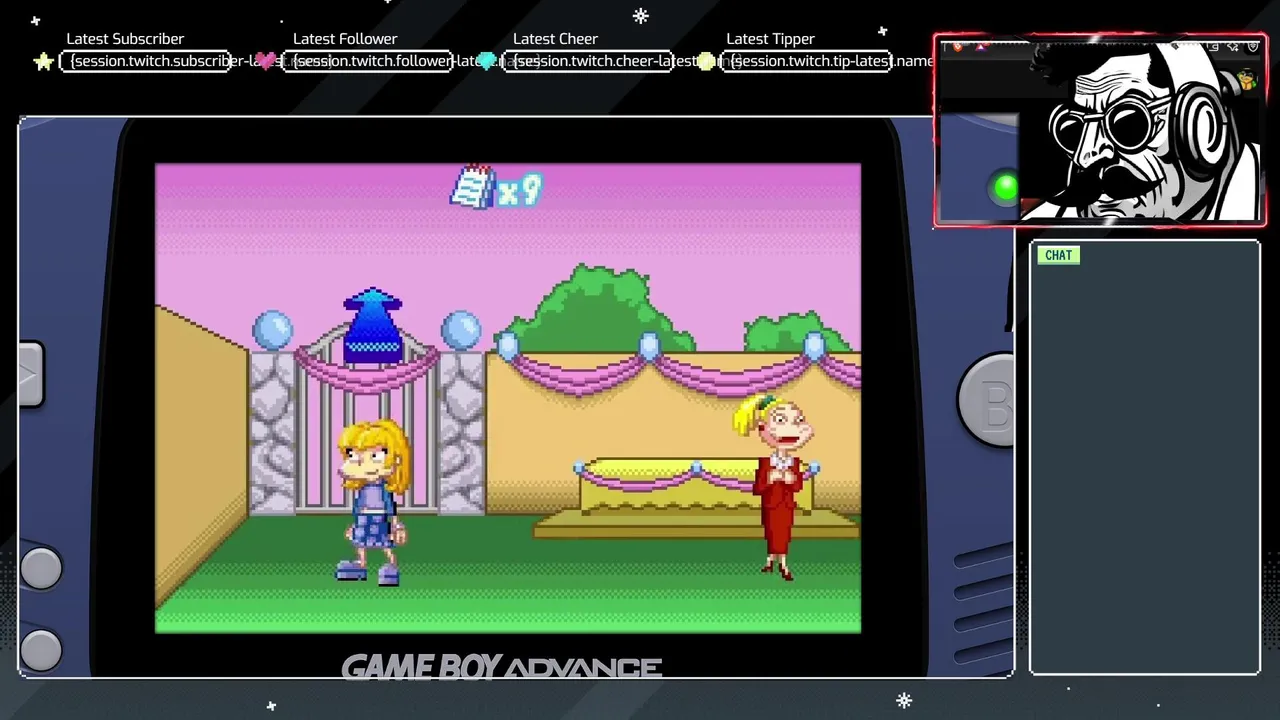Click the 'Latest Tipper' heading
The width and height of the screenshot is (1280, 720).
pos(770,39)
